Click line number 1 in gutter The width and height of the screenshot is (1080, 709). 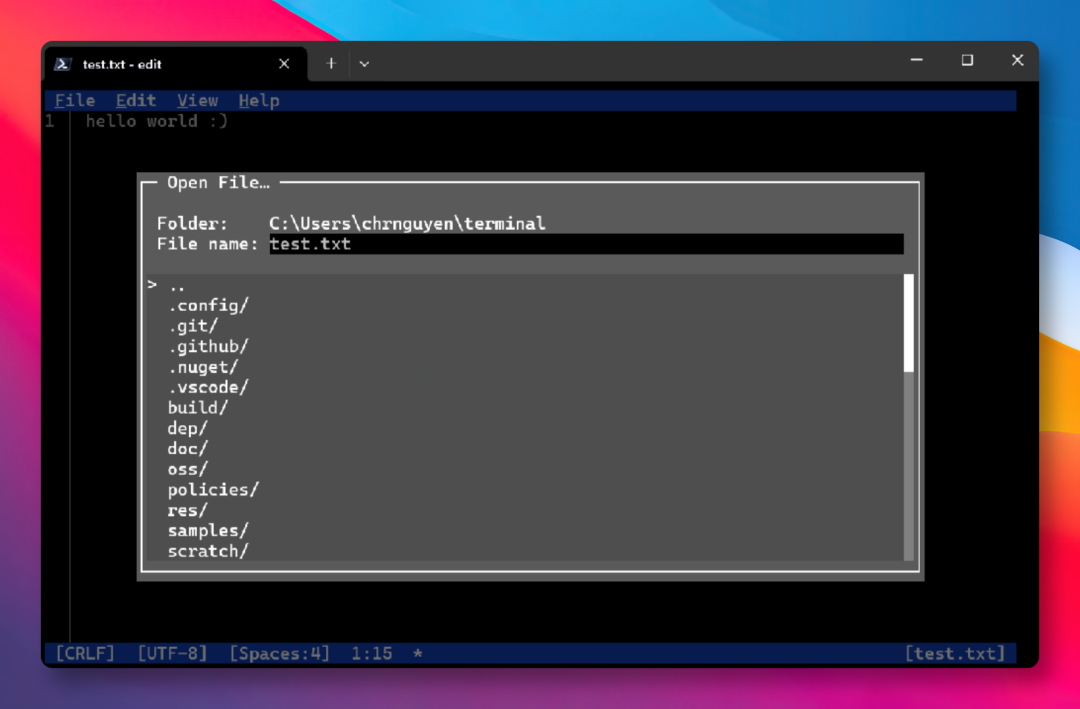[50, 121]
